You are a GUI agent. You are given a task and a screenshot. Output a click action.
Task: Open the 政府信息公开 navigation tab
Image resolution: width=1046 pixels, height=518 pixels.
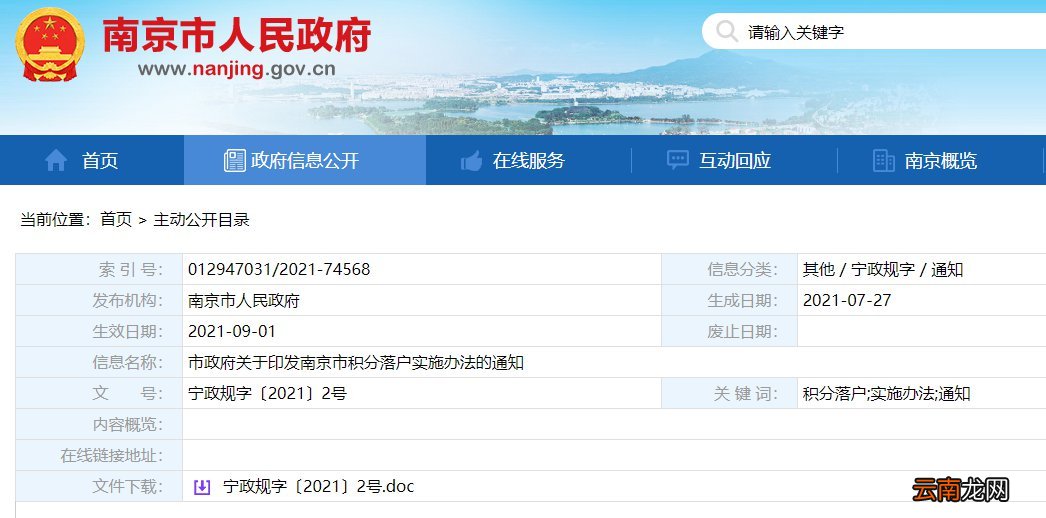[x=305, y=160]
